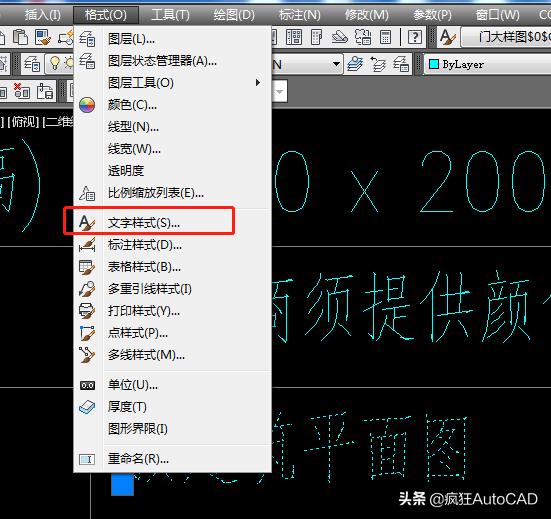Click the Text Style icon in toolbar
The image size is (551, 519).
coord(448,37)
